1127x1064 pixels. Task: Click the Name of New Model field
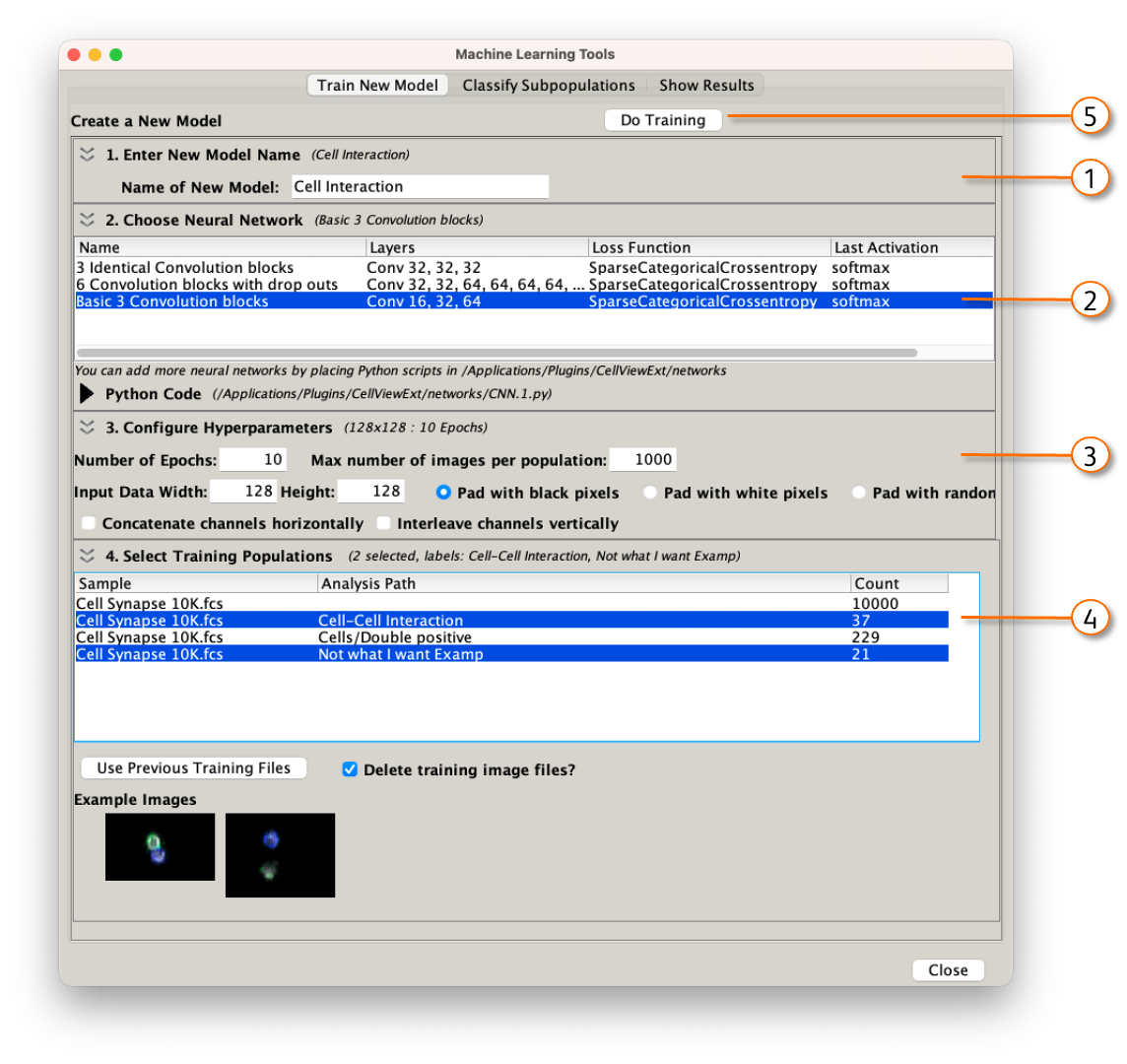[x=419, y=186]
